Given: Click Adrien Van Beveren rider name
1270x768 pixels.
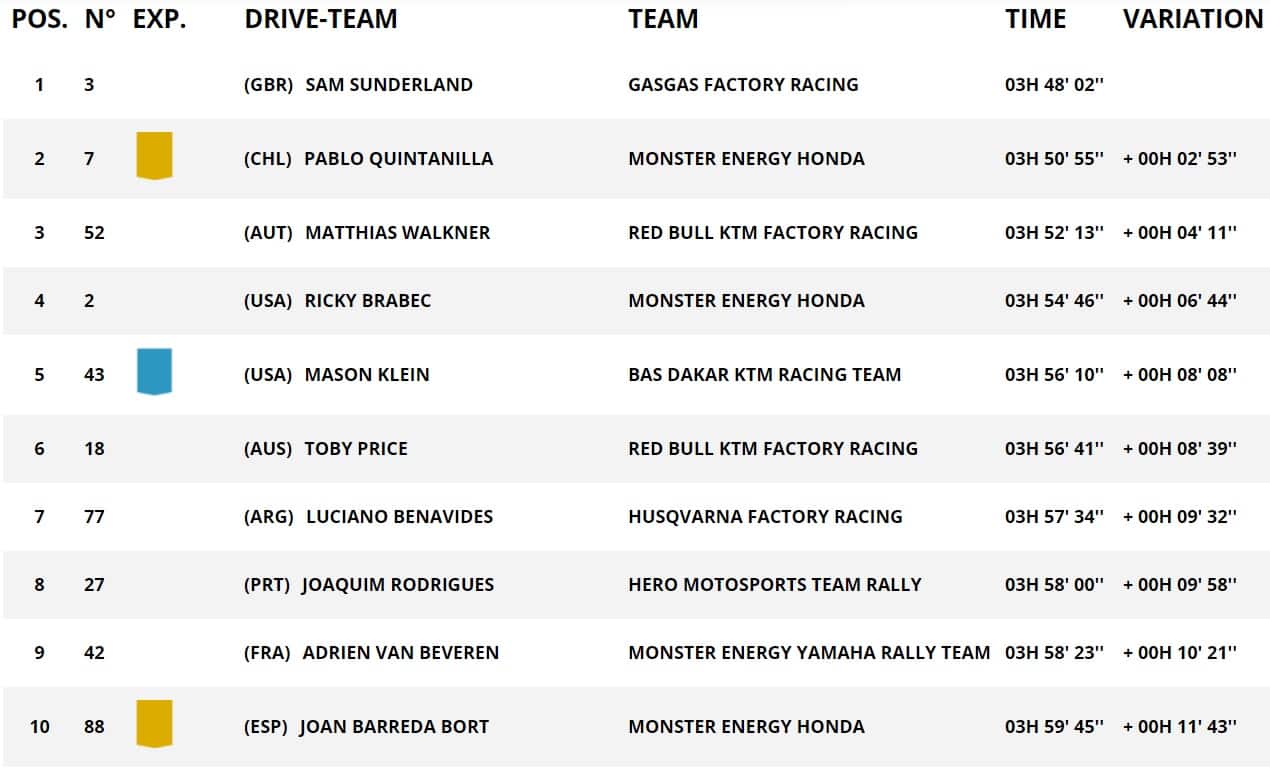Looking at the screenshot, I should click(x=400, y=653).
